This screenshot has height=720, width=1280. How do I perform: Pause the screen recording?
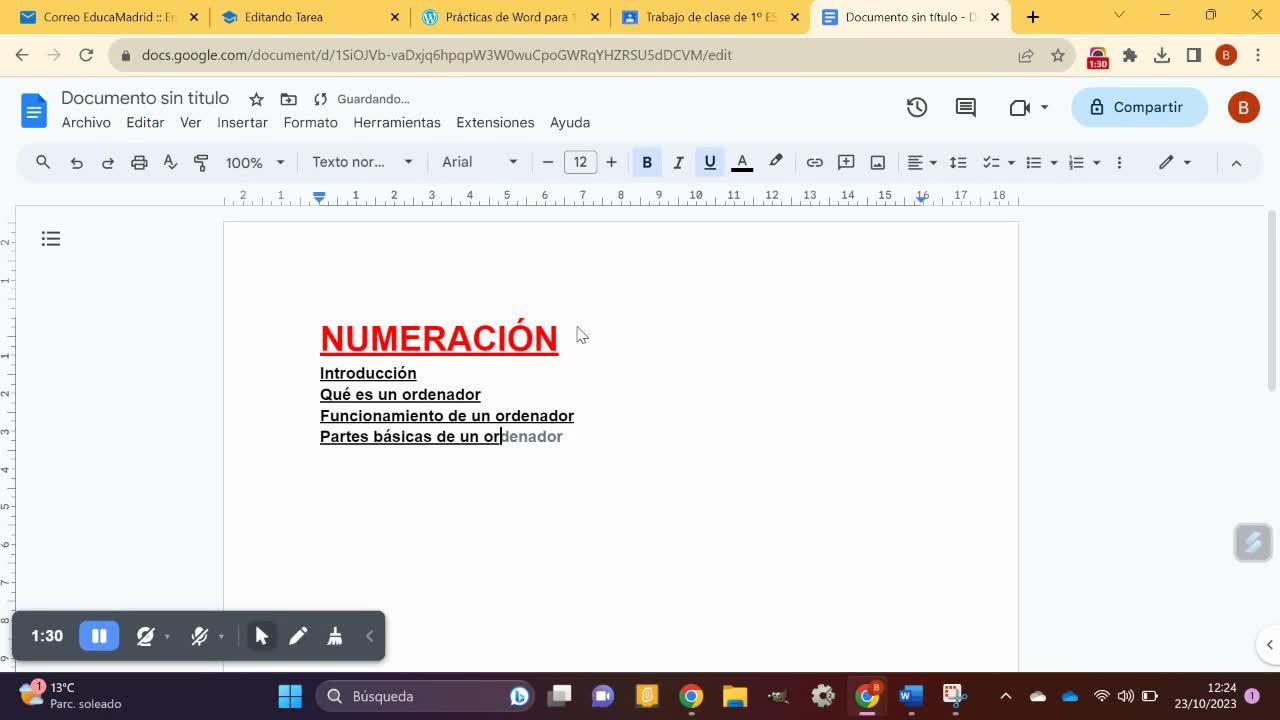pyautogui.click(x=99, y=636)
